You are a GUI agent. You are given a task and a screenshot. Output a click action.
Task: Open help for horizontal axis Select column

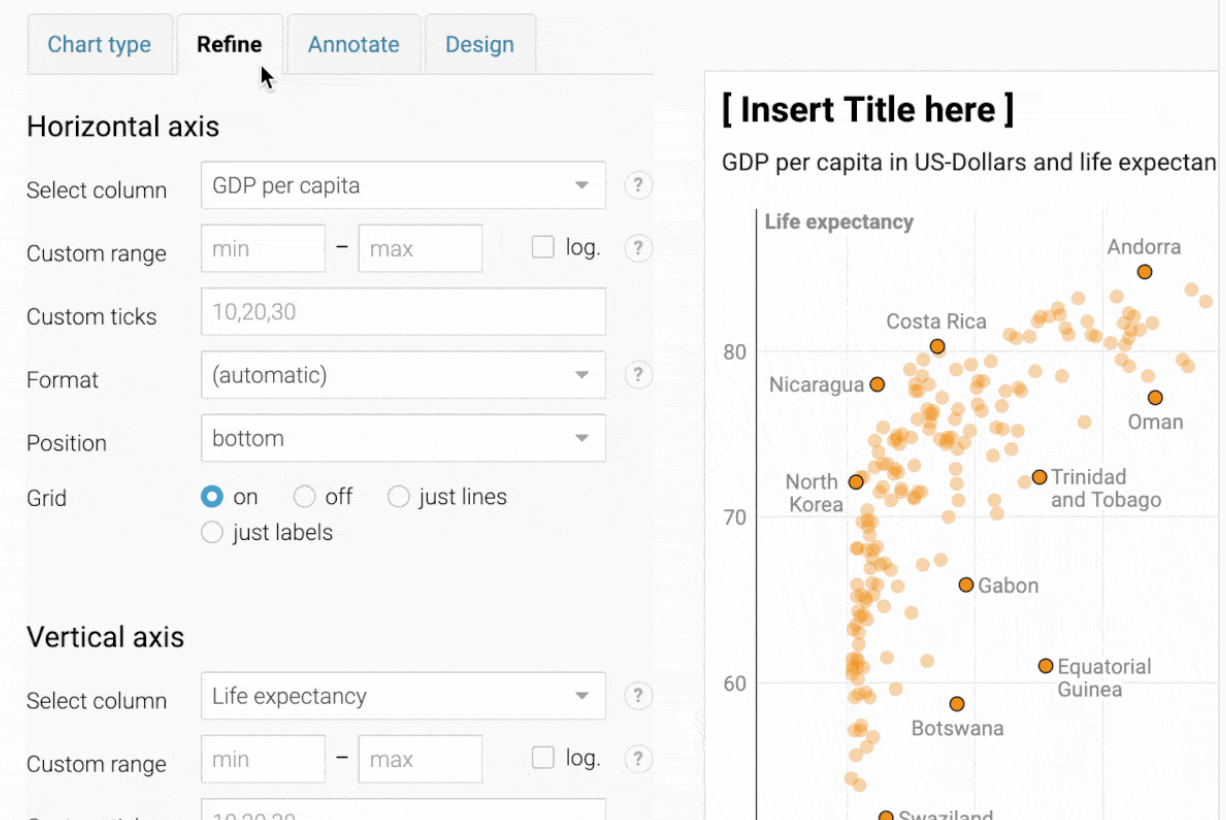pyautogui.click(x=638, y=186)
